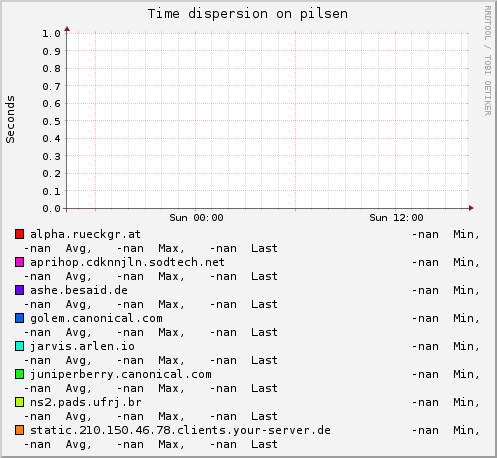Click the jarvis.arlen.io legend label

pyautogui.click(x=82, y=346)
